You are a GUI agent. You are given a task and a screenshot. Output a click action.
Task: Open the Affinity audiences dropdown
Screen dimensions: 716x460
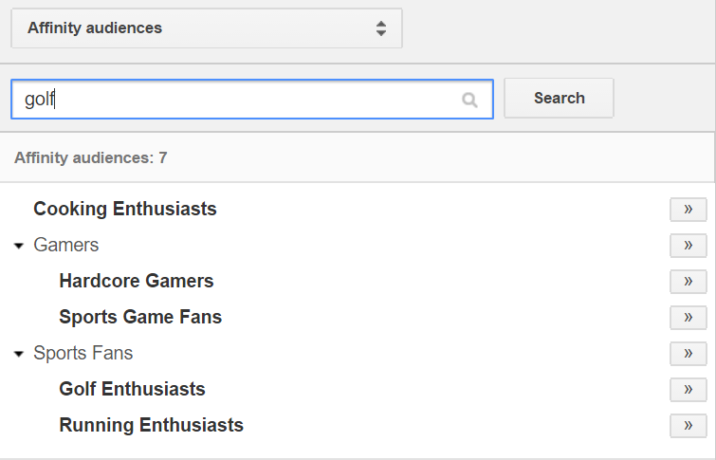[x=206, y=28]
